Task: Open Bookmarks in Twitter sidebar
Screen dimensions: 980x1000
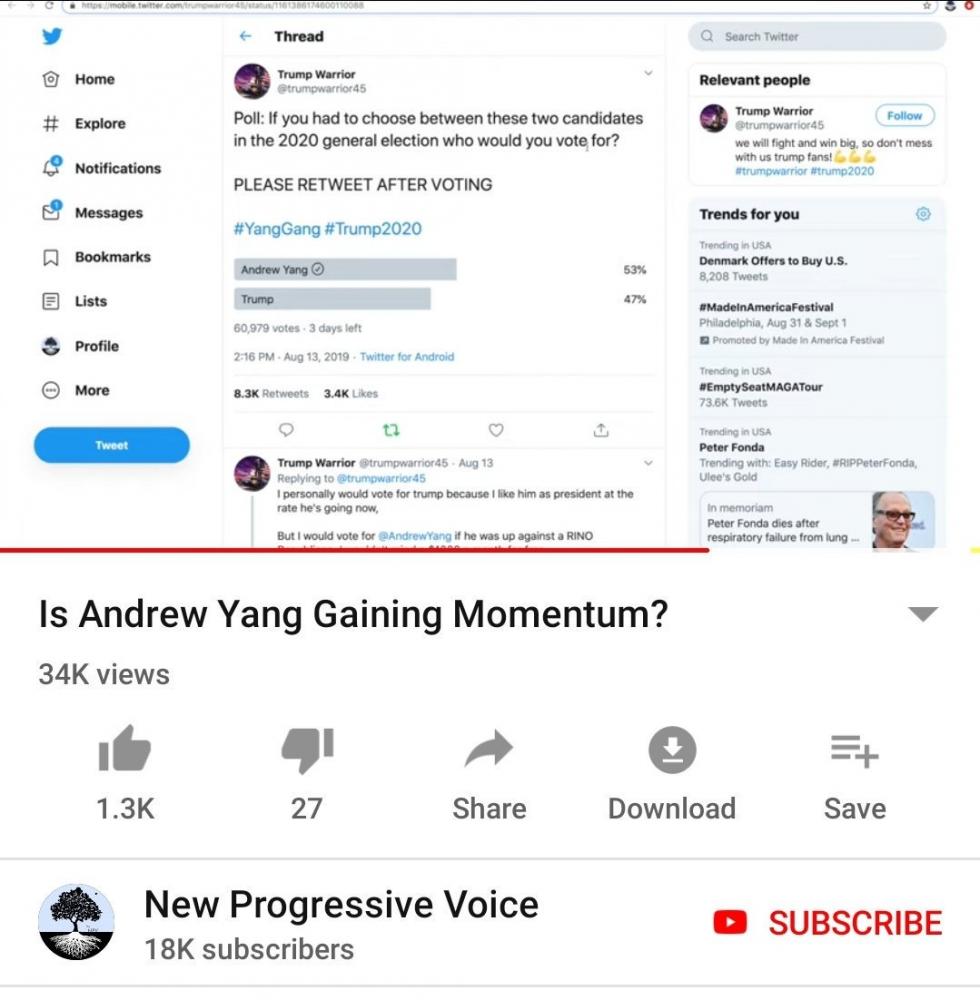Action: (97, 257)
